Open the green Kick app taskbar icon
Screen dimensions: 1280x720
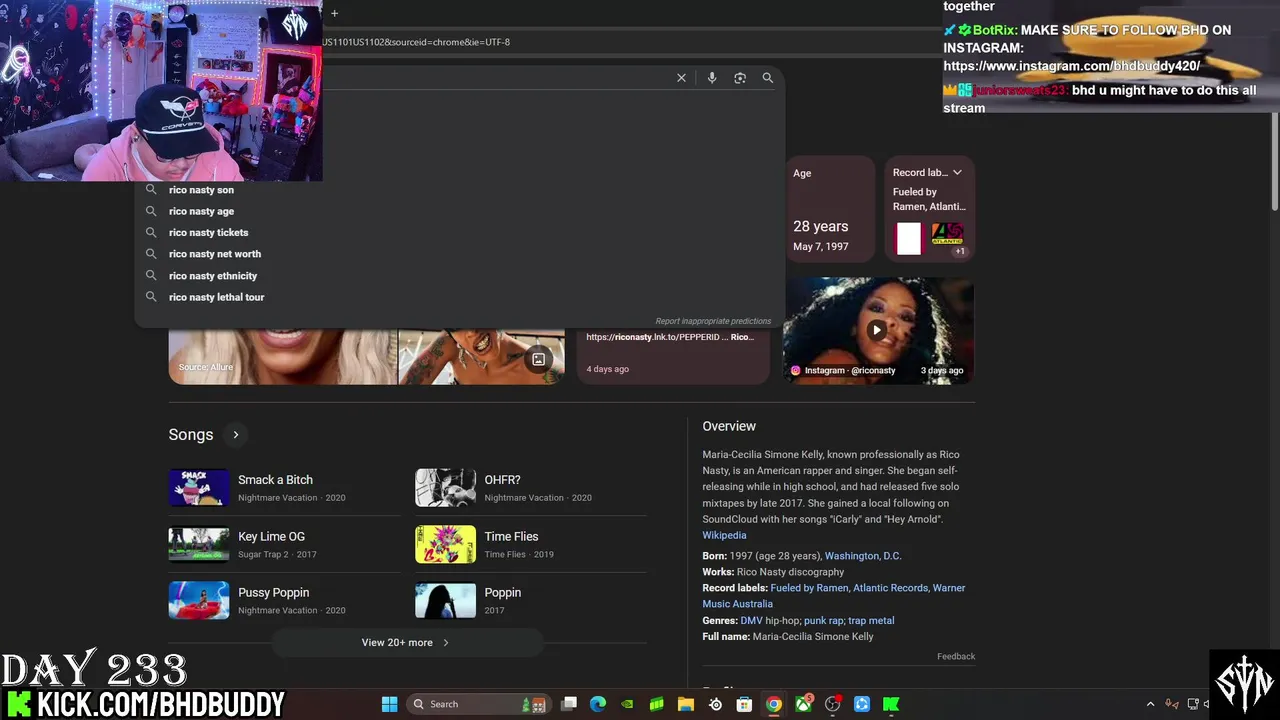891,704
